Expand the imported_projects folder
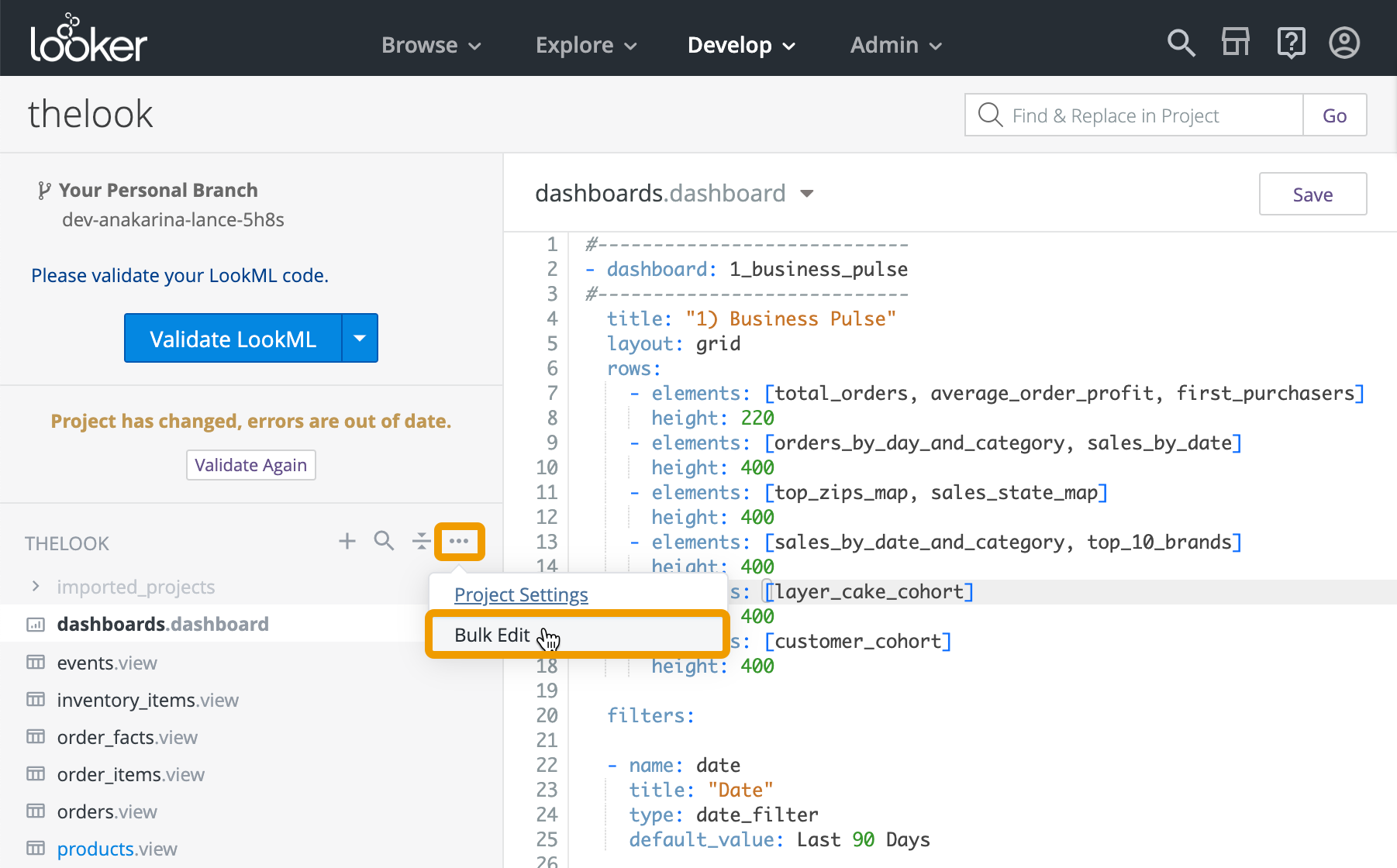This screenshot has width=1397, height=868. pos(36,587)
